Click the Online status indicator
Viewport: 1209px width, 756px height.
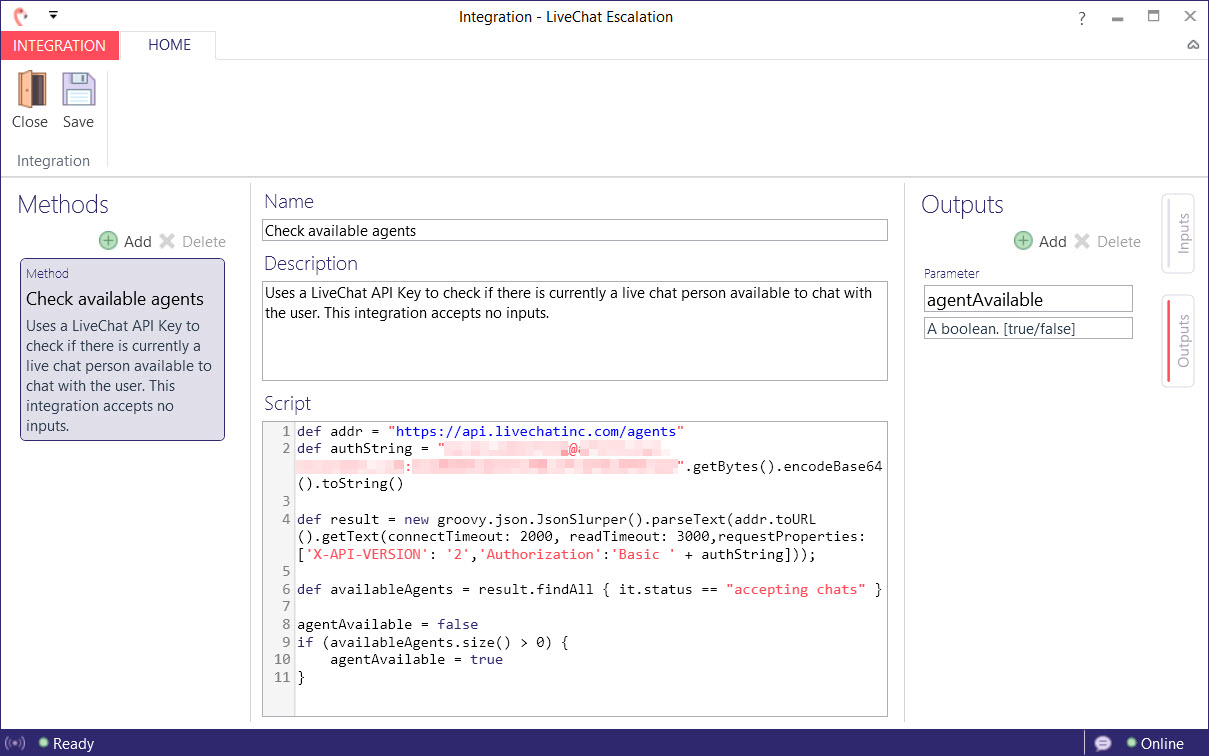point(1155,743)
